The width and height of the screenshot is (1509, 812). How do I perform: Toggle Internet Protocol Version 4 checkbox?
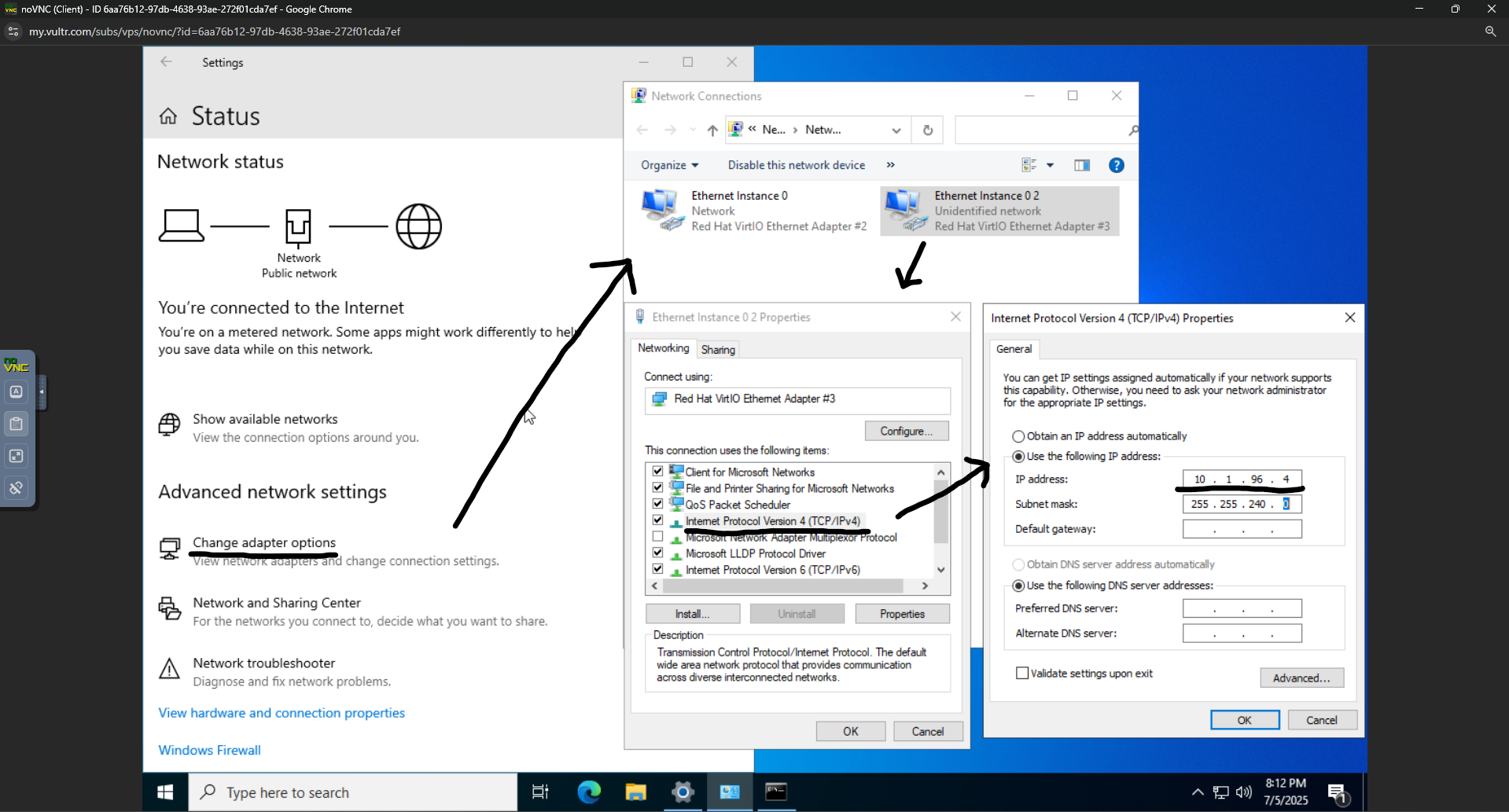pos(657,520)
